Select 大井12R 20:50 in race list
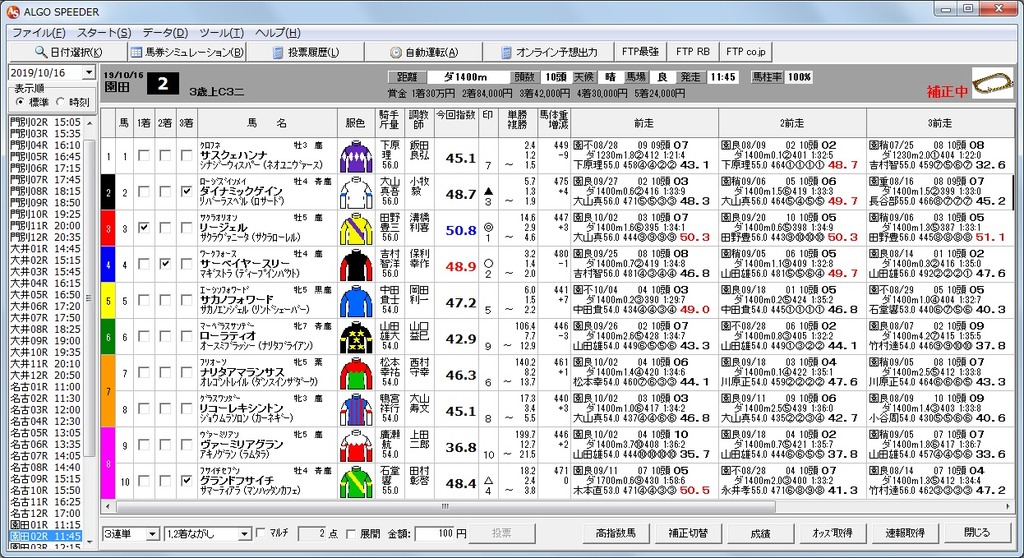 pos(46,375)
